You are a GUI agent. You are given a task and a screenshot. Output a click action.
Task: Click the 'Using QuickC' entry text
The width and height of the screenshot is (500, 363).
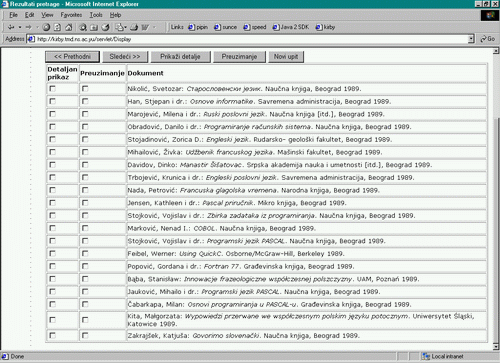pyautogui.click(x=200, y=254)
